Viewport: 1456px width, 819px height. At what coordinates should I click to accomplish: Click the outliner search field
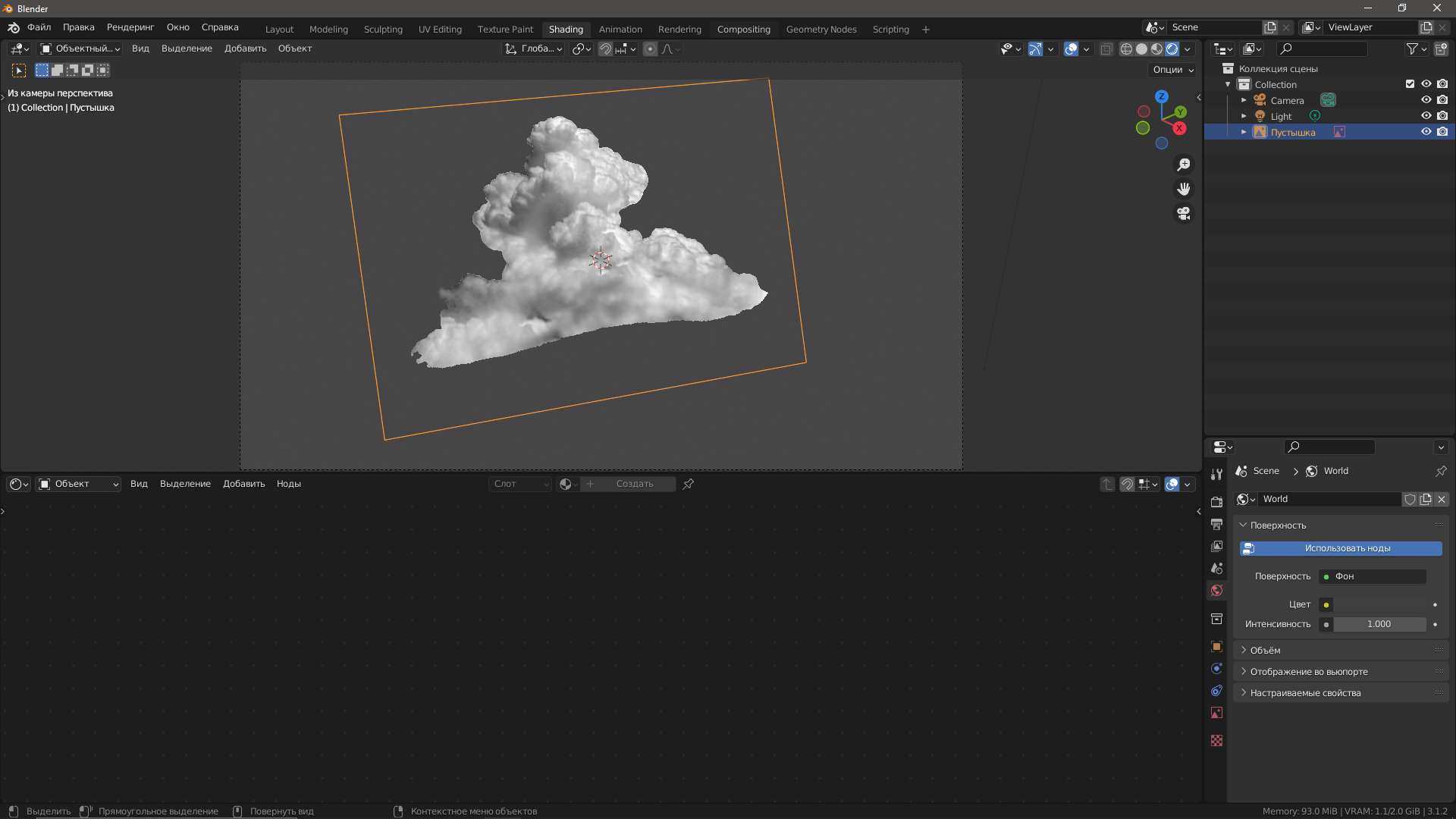click(x=1323, y=49)
